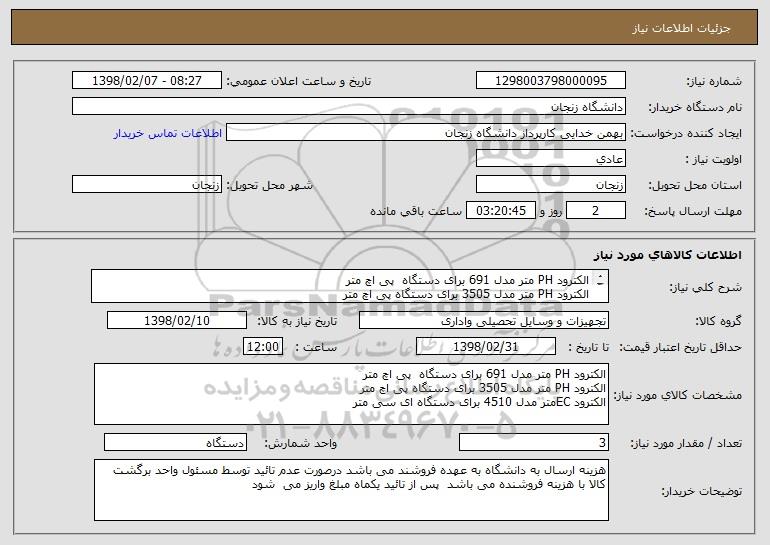Viewport: 770px width, 545px height.
Task: Select goods group field تجهیزات و وسایل تحصیلی واداری
Action: tap(484, 321)
